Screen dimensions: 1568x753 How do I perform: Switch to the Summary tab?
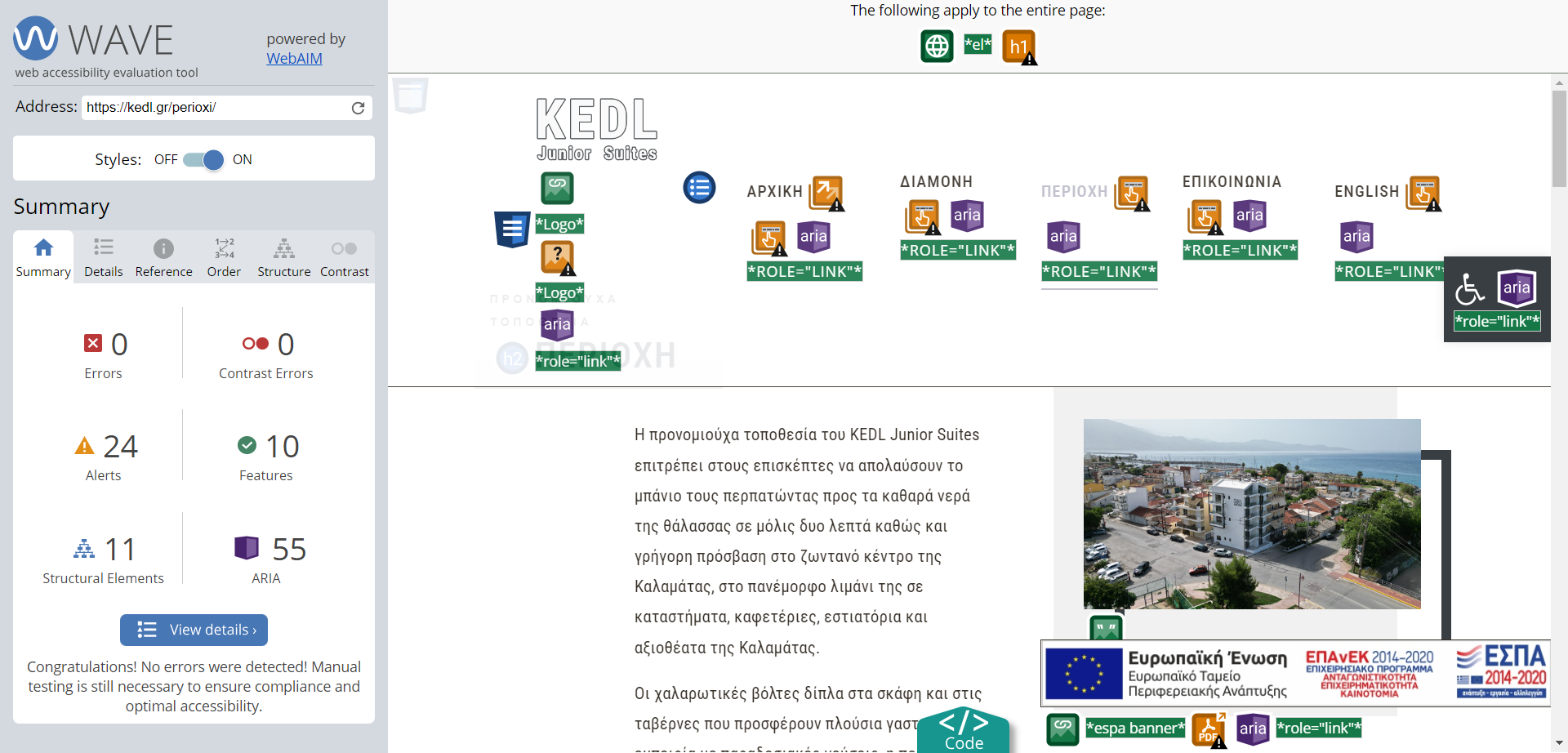click(43, 257)
